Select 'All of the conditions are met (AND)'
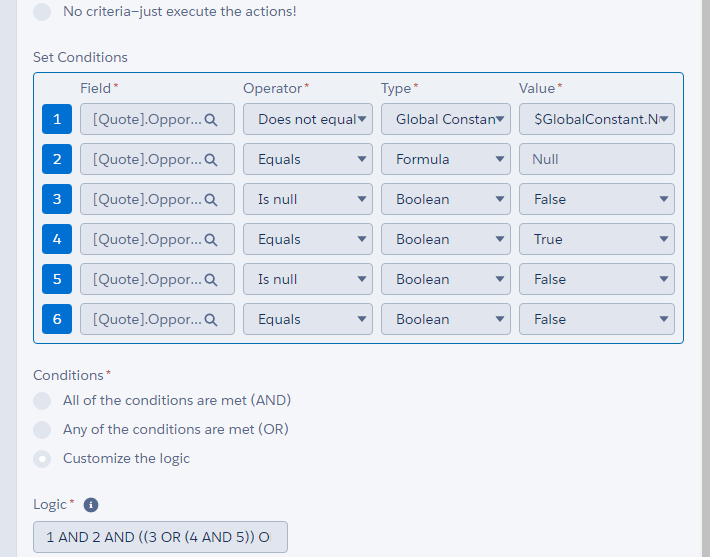The width and height of the screenshot is (710, 557). [x=42, y=401]
